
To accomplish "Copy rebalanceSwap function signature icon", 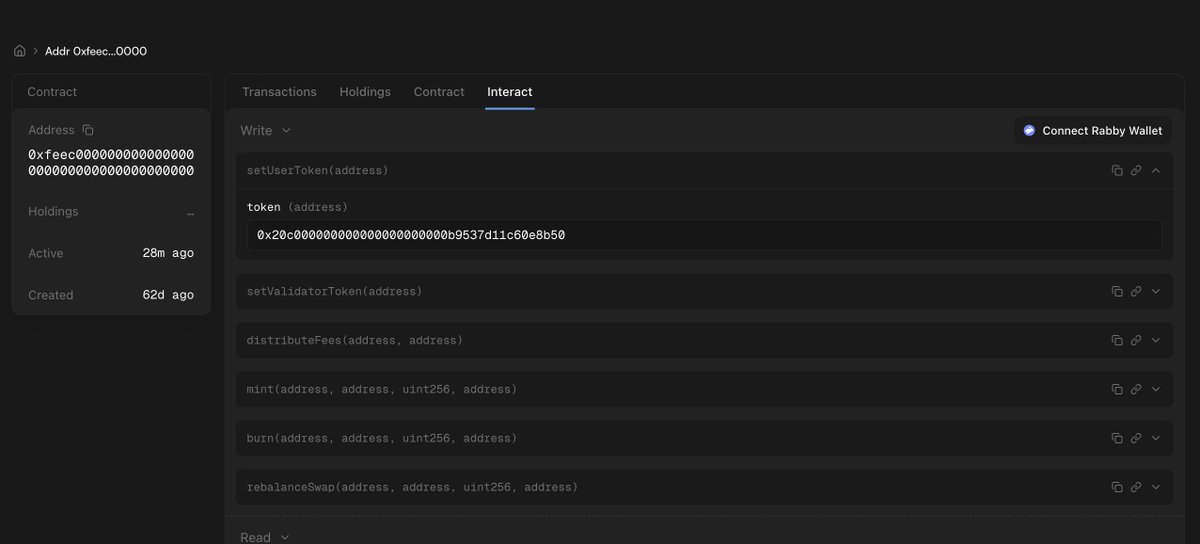I will (x=1117, y=487).
